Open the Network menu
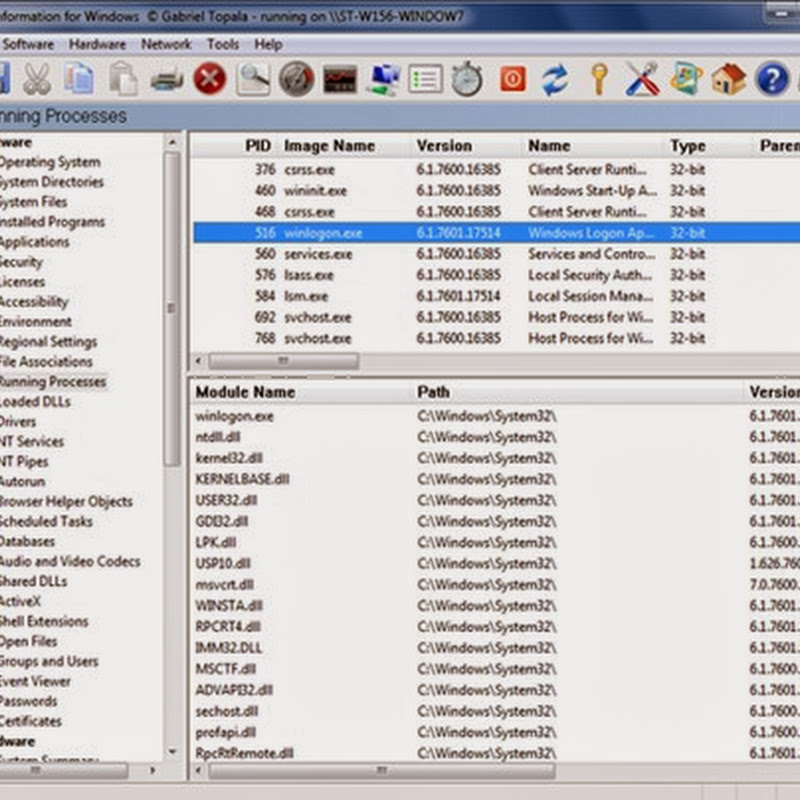Image resolution: width=800 pixels, height=800 pixels. click(x=166, y=44)
